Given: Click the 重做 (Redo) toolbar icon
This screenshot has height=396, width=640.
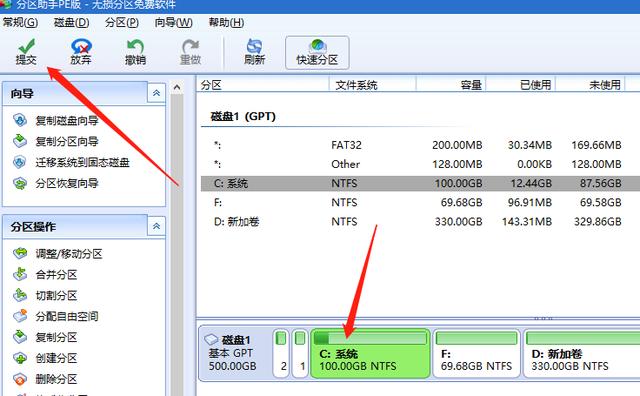Looking at the screenshot, I should pos(190,46).
